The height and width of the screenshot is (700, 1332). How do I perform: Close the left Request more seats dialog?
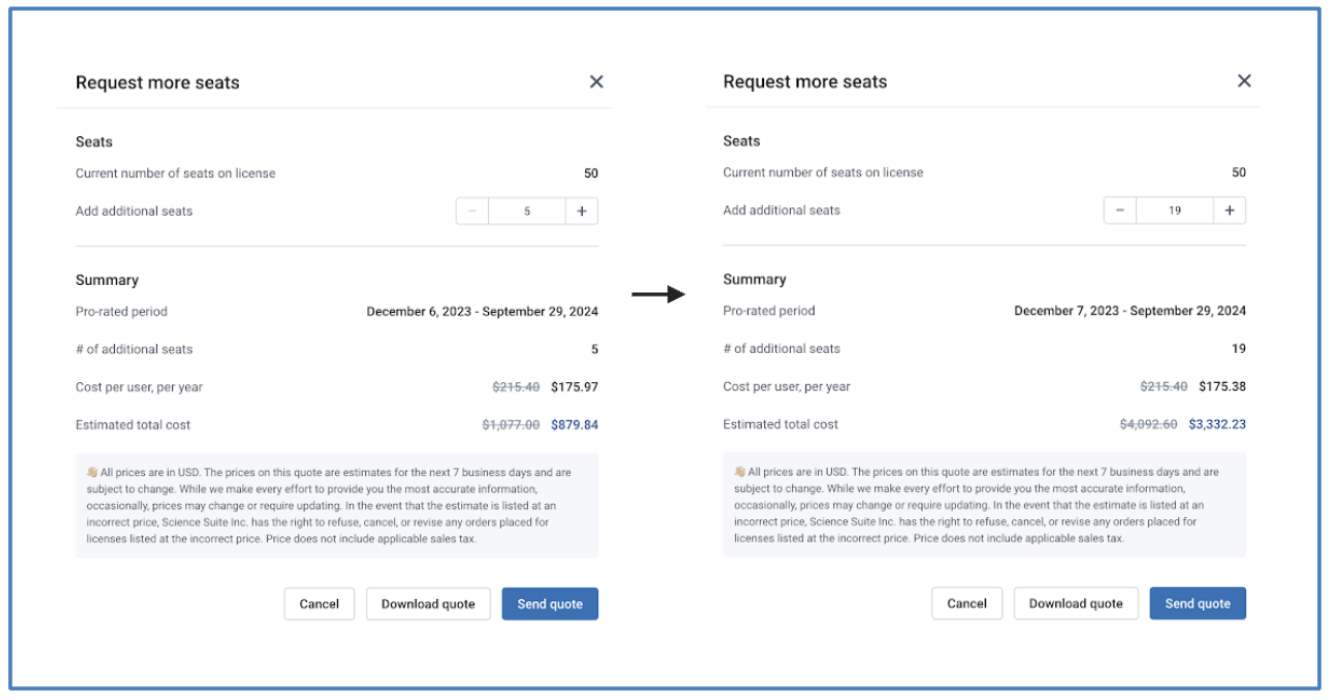pos(596,82)
